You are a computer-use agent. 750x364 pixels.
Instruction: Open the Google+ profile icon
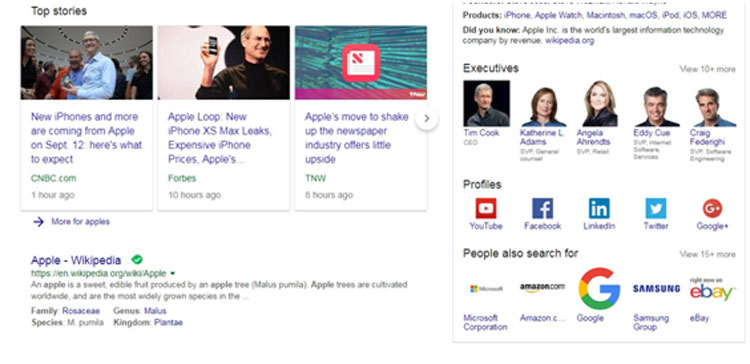pos(712,209)
